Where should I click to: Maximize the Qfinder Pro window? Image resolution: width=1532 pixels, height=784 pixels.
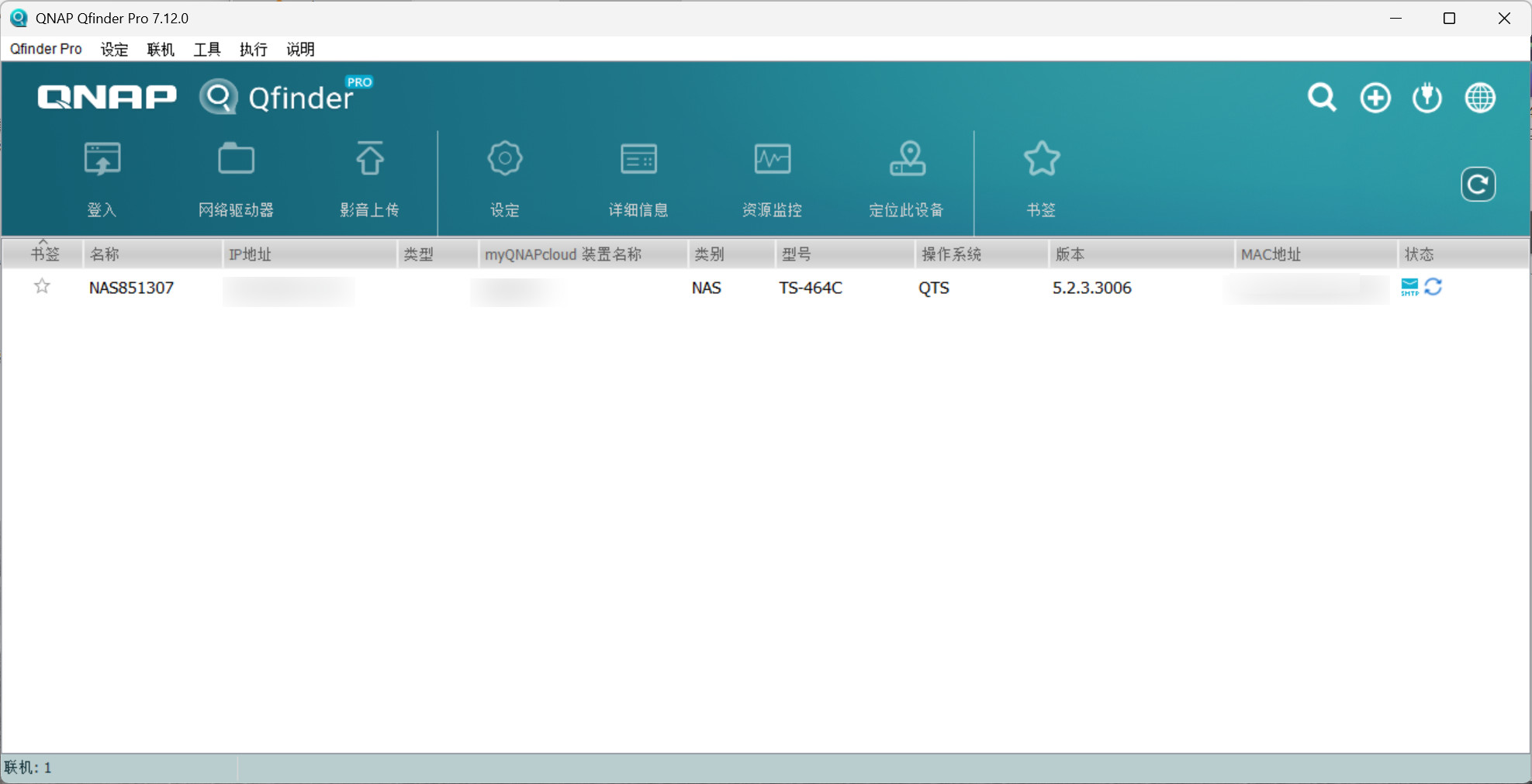point(1449,18)
